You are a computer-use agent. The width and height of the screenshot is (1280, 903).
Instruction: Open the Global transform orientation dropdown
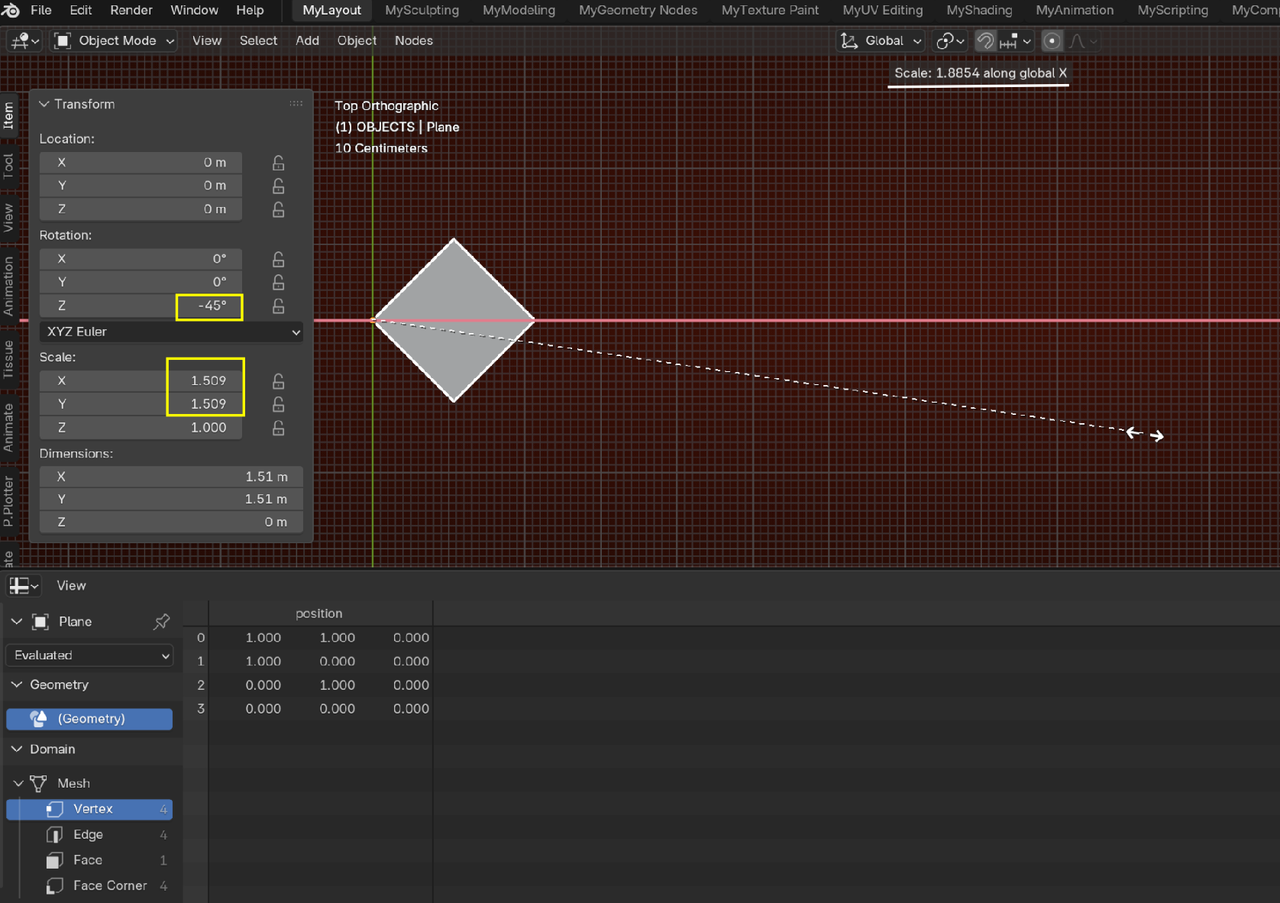pos(881,41)
